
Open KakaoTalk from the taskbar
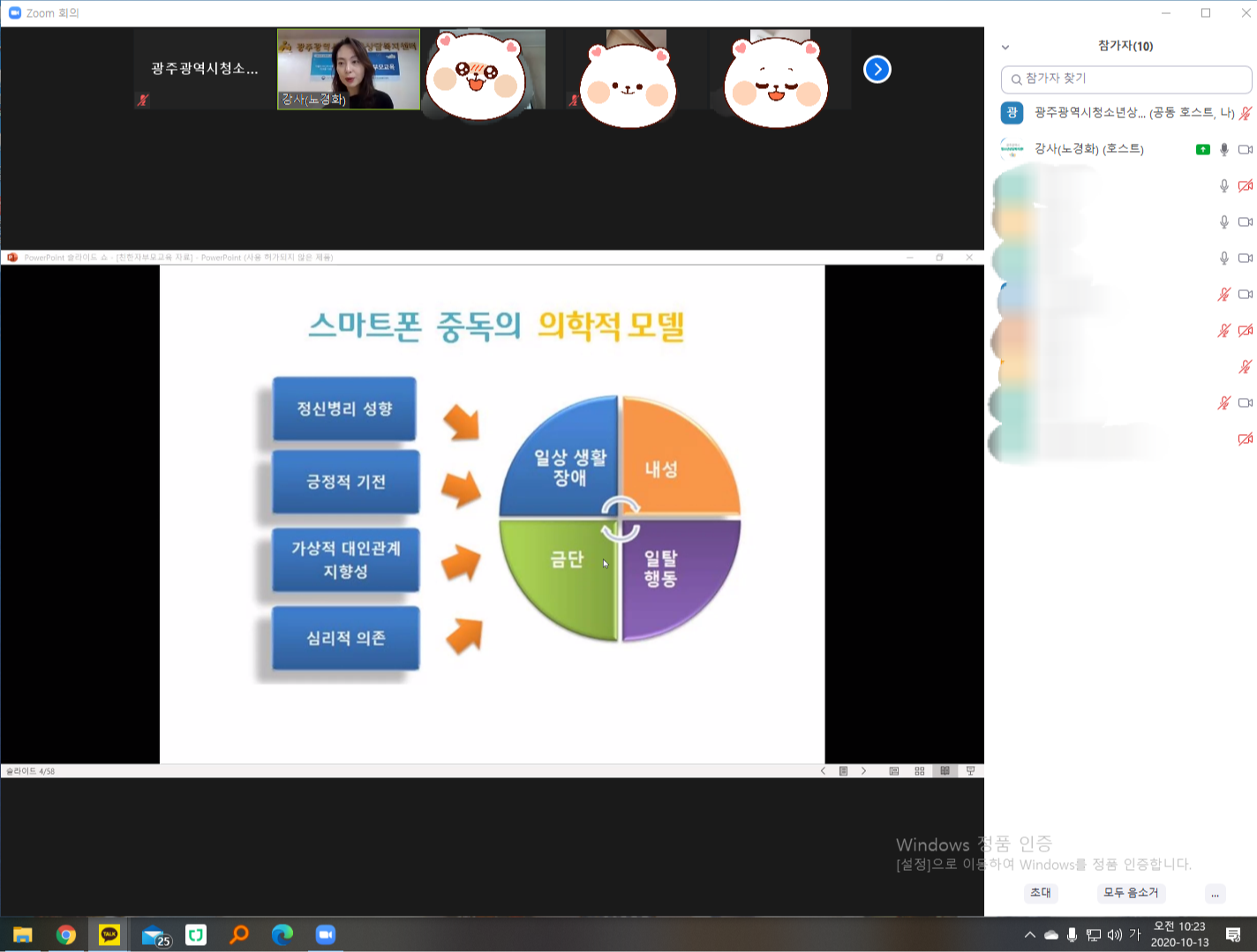[109, 934]
